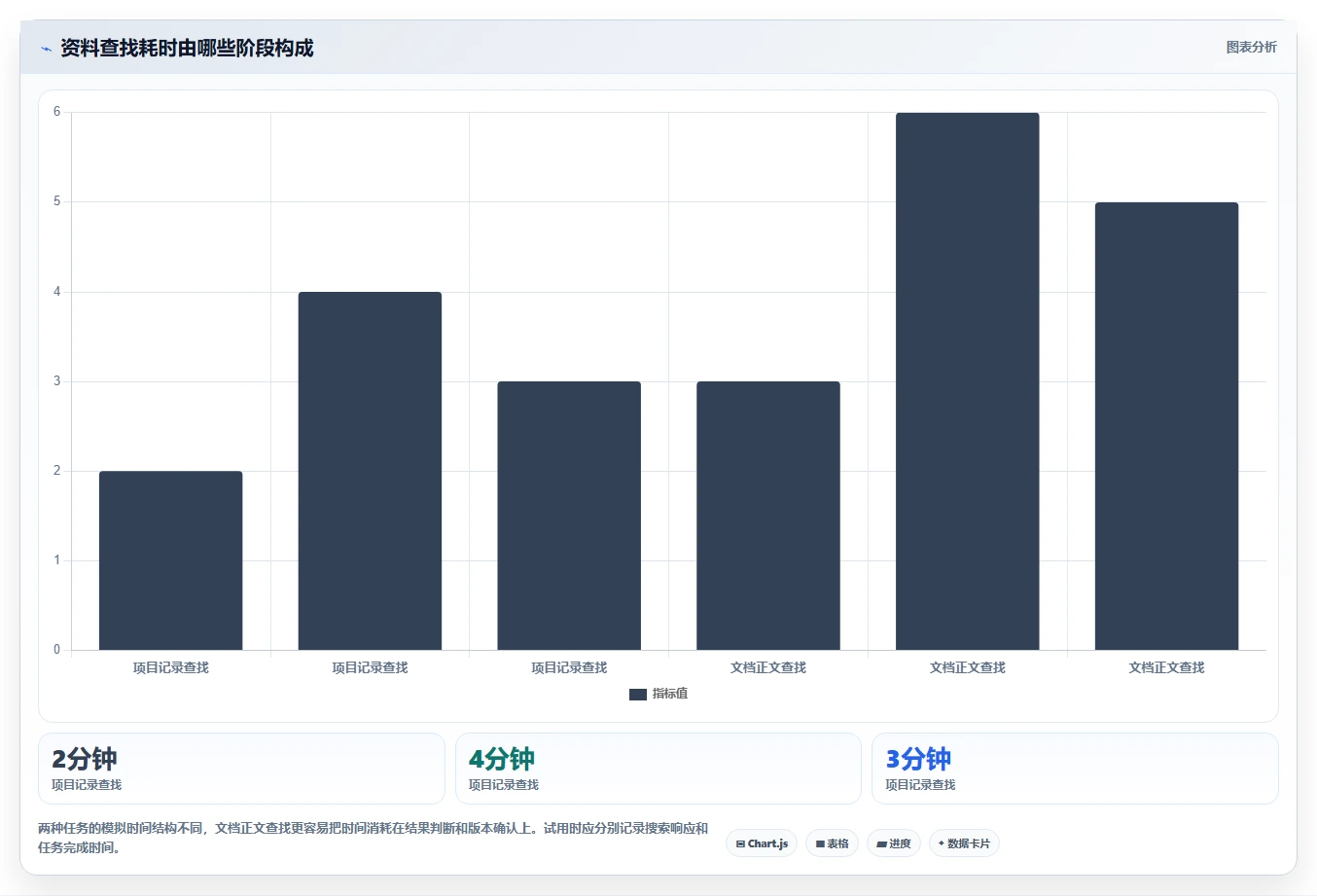Viewport: 1317px width, 896px height.
Task: Open the 2分钟 stat card
Action: click(241, 769)
